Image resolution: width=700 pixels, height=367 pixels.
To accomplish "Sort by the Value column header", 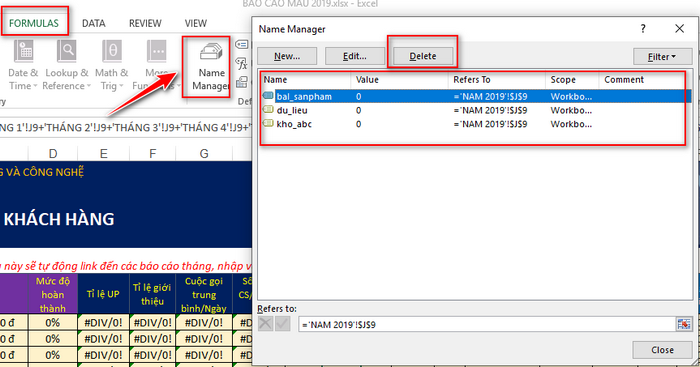I will (x=400, y=80).
